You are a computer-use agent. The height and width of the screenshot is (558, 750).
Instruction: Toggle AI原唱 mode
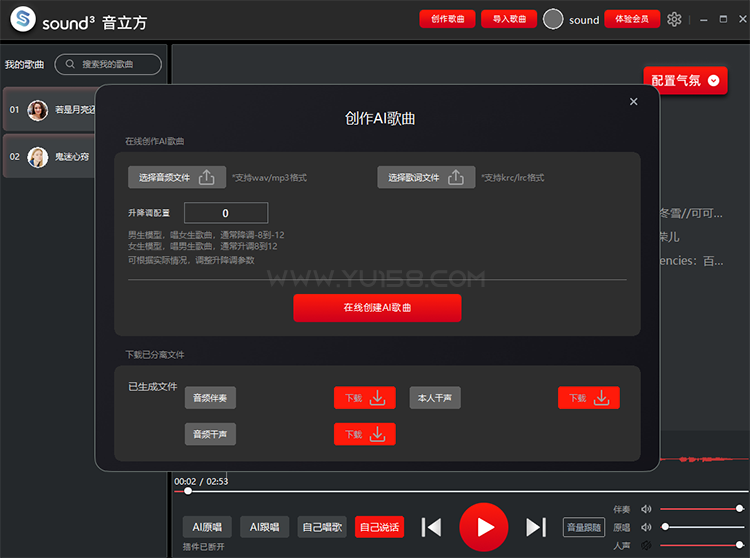point(207,526)
